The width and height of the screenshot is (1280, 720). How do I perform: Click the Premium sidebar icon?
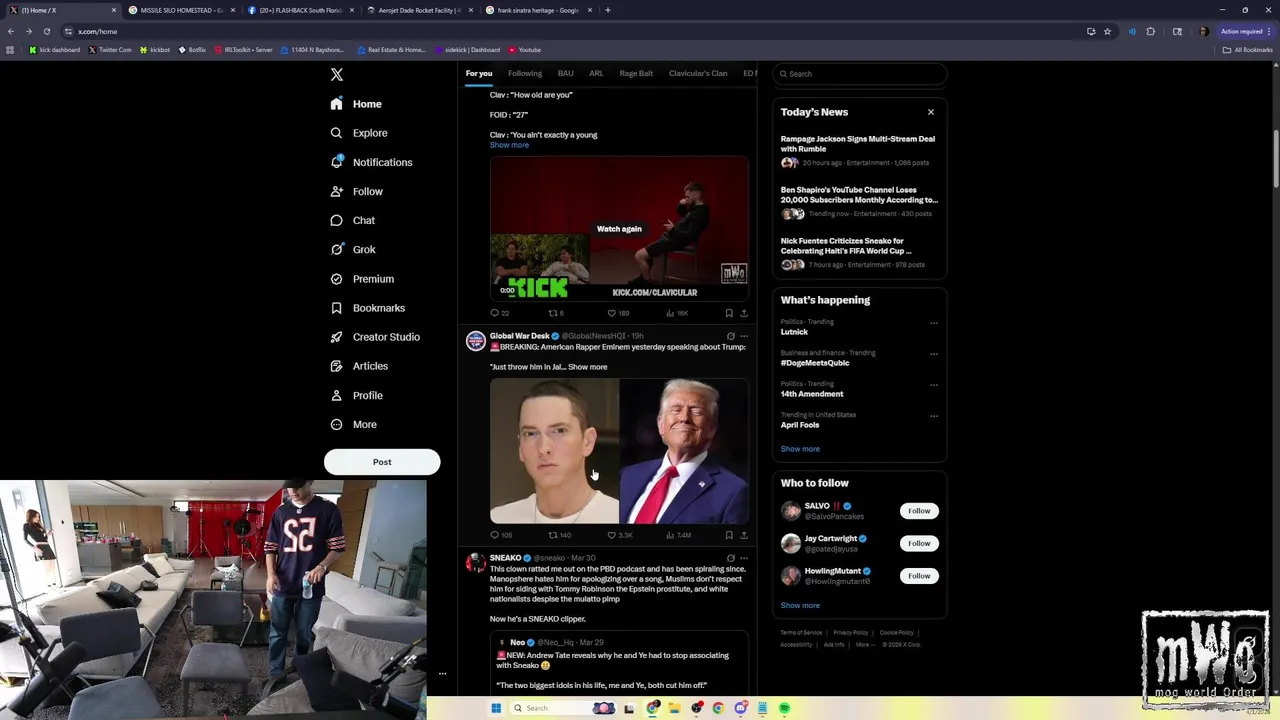[337, 279]
